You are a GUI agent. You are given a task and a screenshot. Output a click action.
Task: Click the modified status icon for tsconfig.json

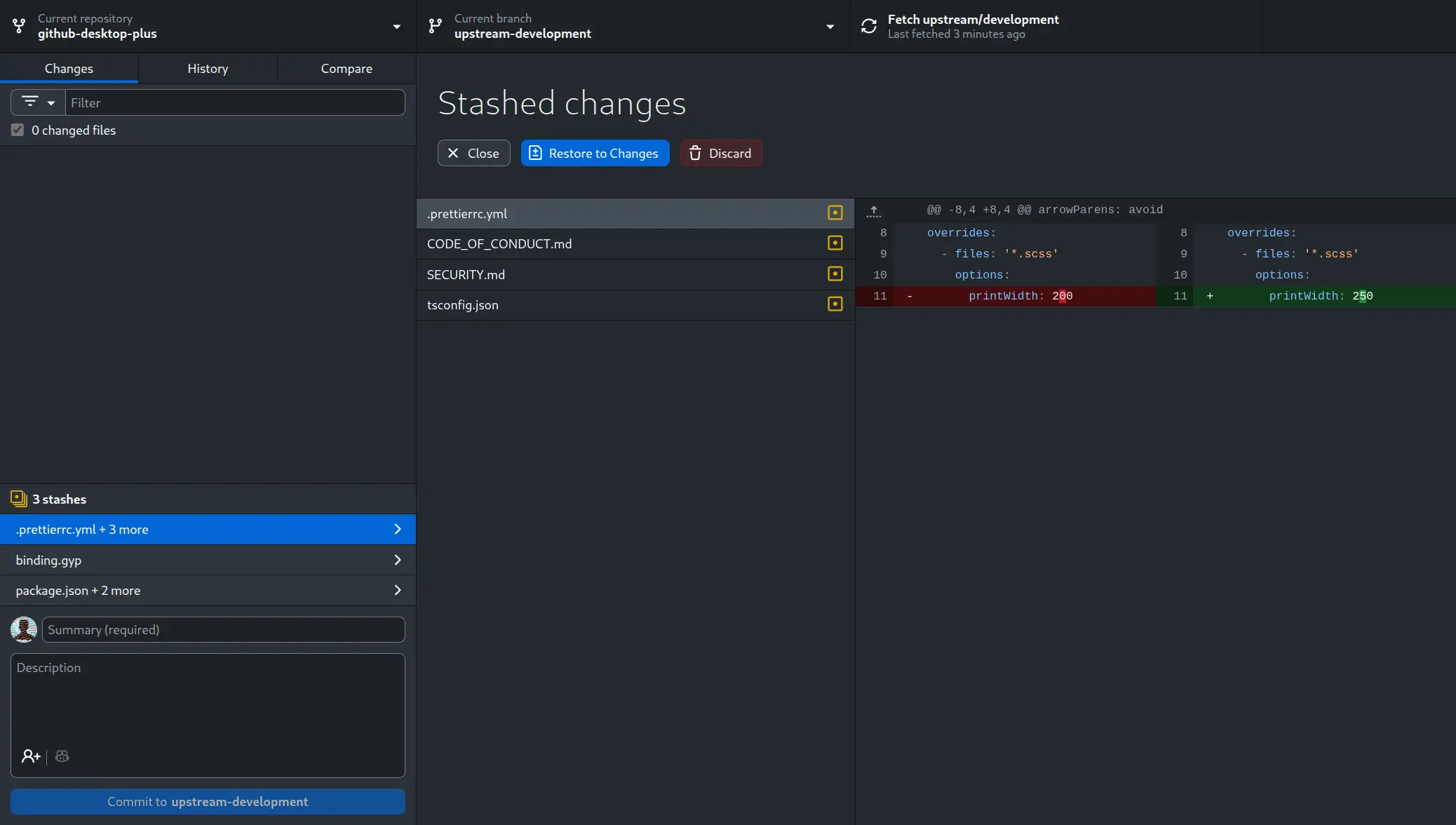835,304
